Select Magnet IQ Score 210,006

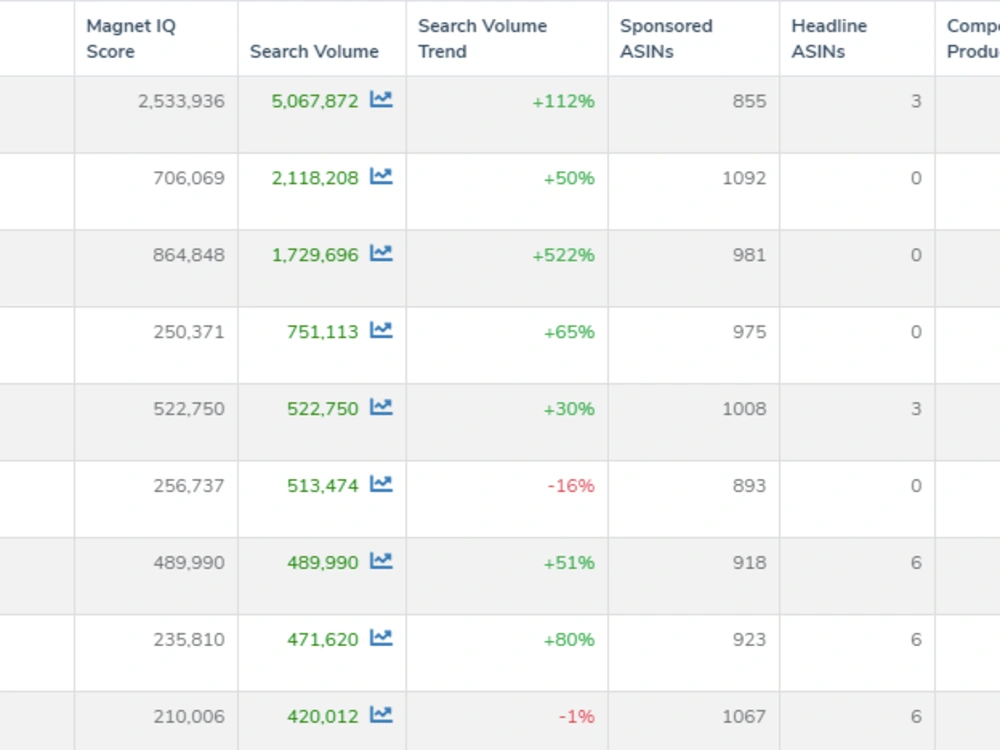point(189,717)
